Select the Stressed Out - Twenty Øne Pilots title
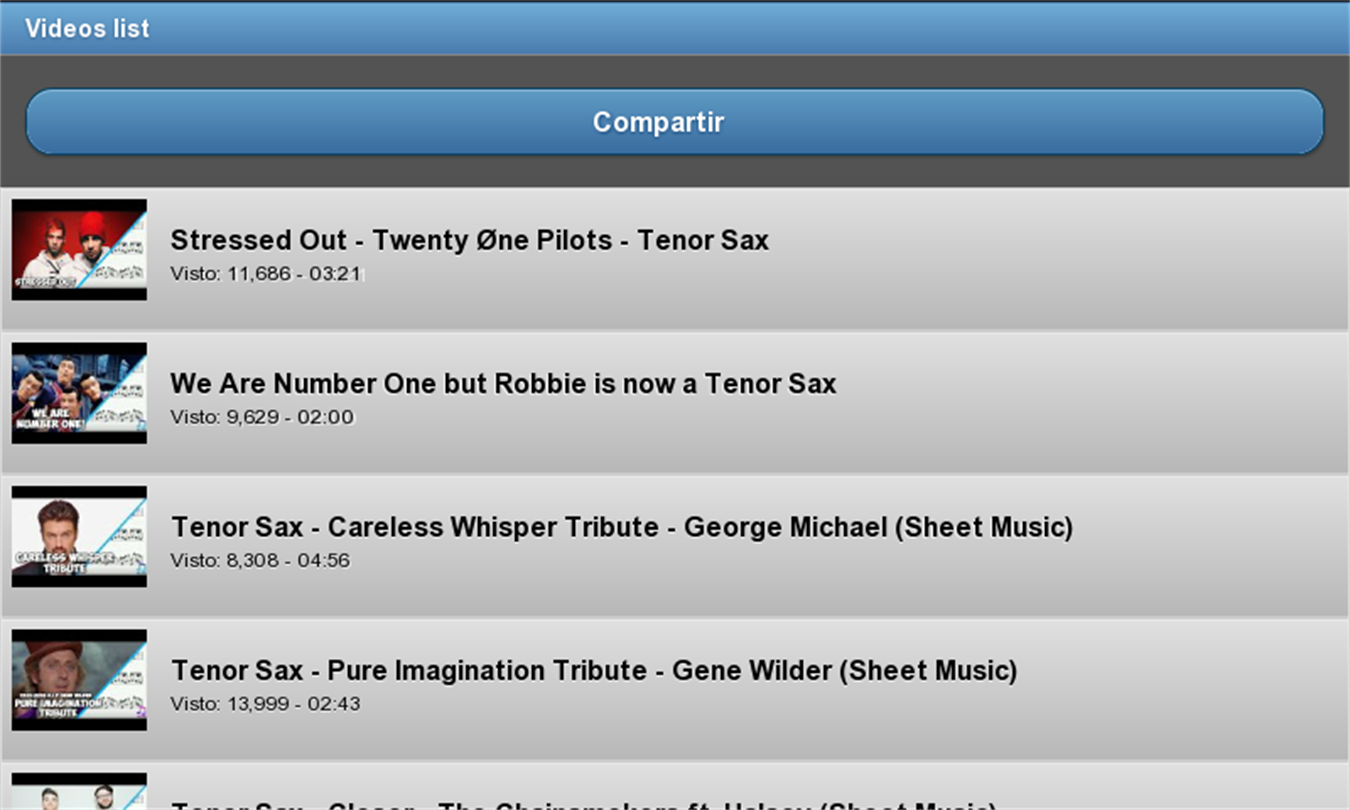This screenshot has height=810, width=1350. click(x=469, y=240)
